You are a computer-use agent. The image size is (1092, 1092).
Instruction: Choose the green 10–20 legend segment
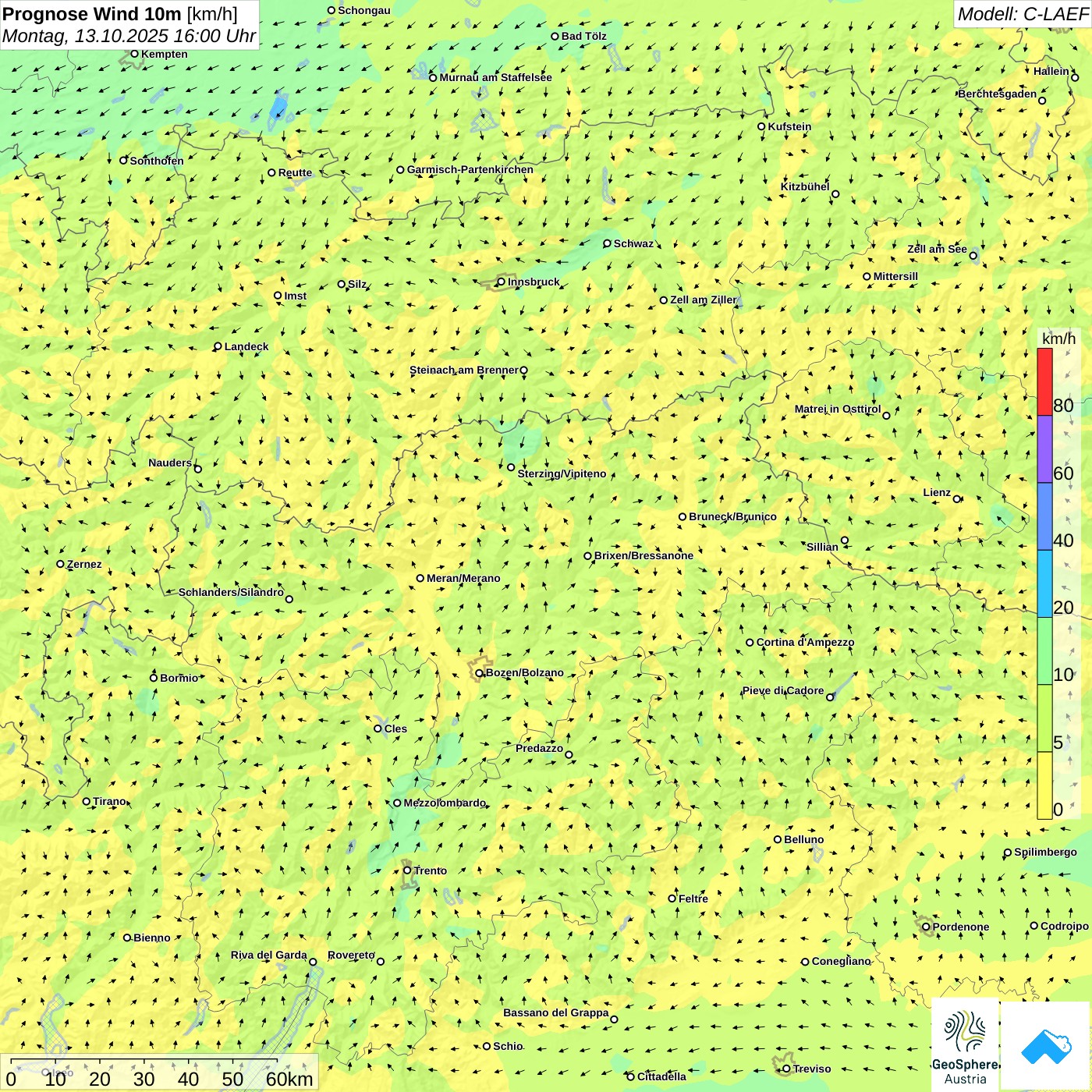(1044, 651)
